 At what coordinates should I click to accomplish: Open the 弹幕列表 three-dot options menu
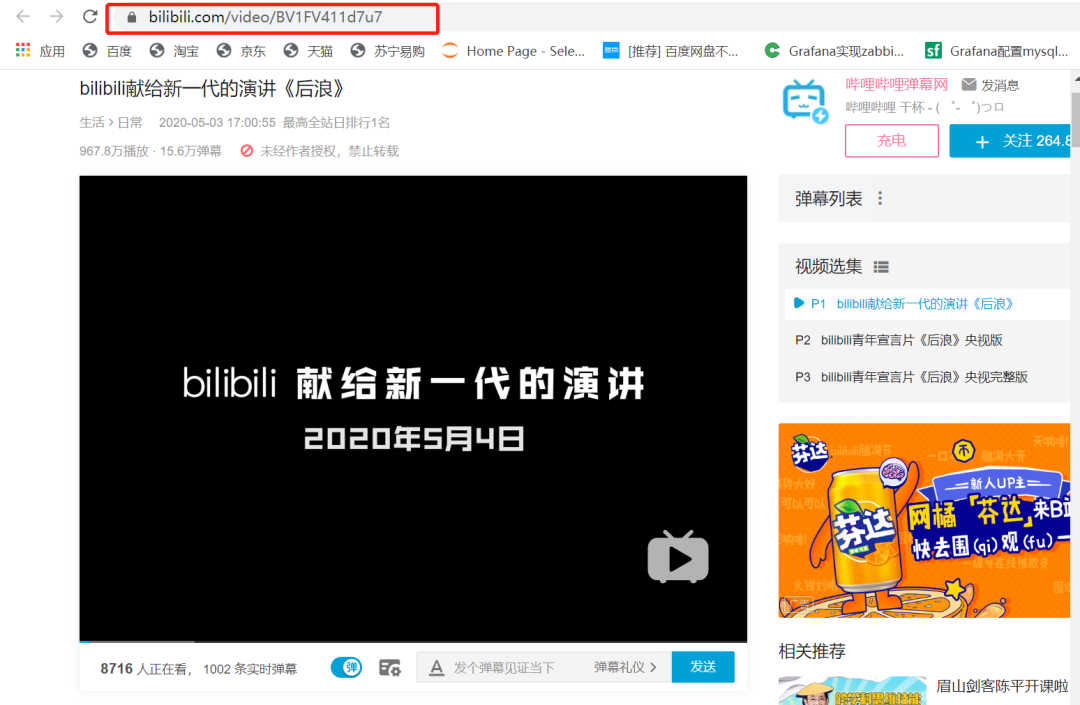pos(880,198)
